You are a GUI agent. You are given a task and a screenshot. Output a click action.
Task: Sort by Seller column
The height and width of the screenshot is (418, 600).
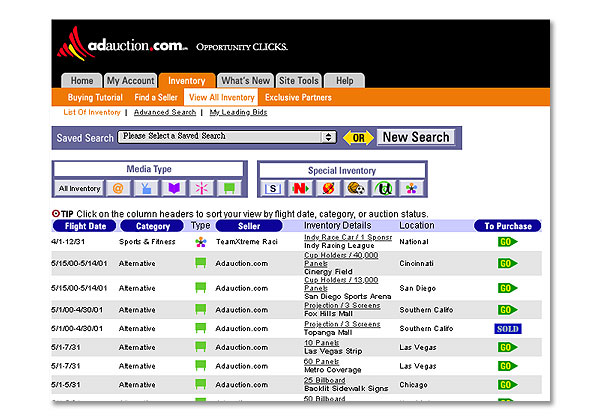tap(249, 226)
